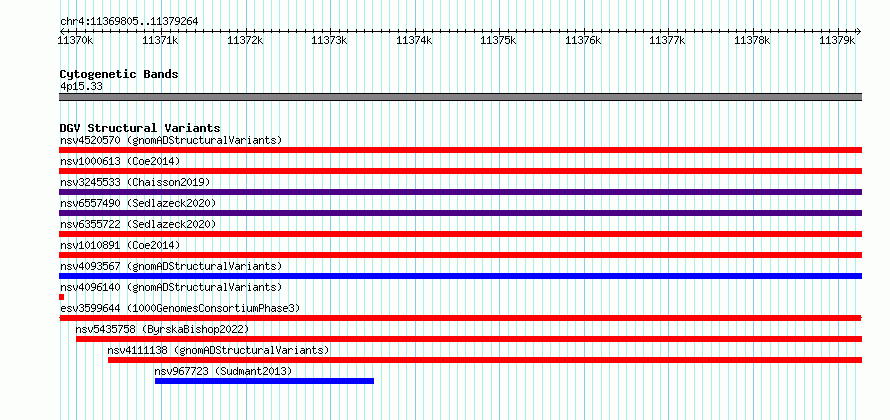The image size is (890, 420).
Task: Click the 11370k ruler tick label
Action: coord(75,40)
